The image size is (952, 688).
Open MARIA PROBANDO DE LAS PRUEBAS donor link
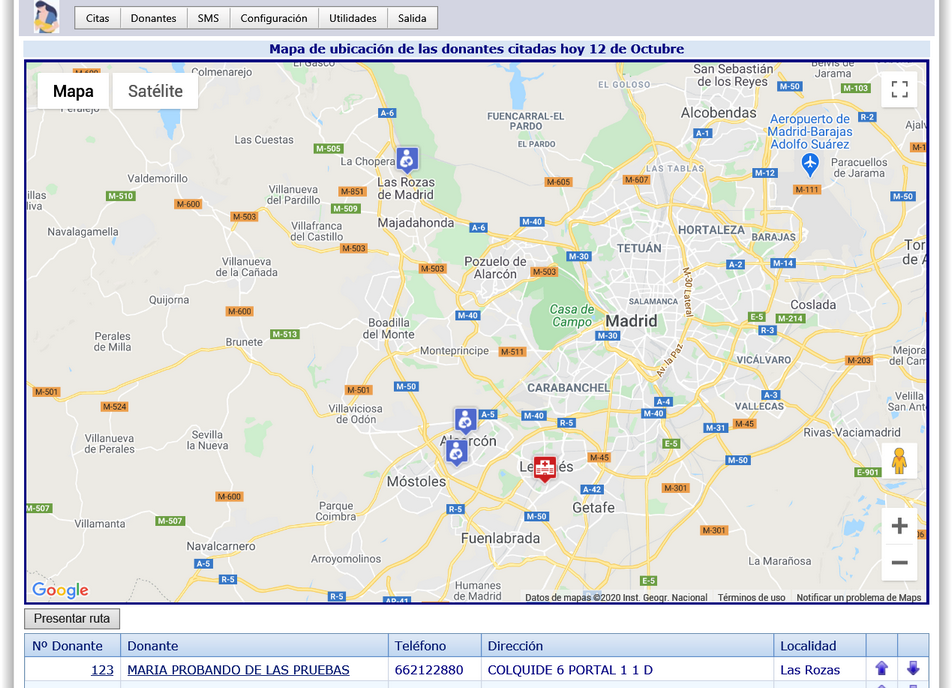point(239,670)
